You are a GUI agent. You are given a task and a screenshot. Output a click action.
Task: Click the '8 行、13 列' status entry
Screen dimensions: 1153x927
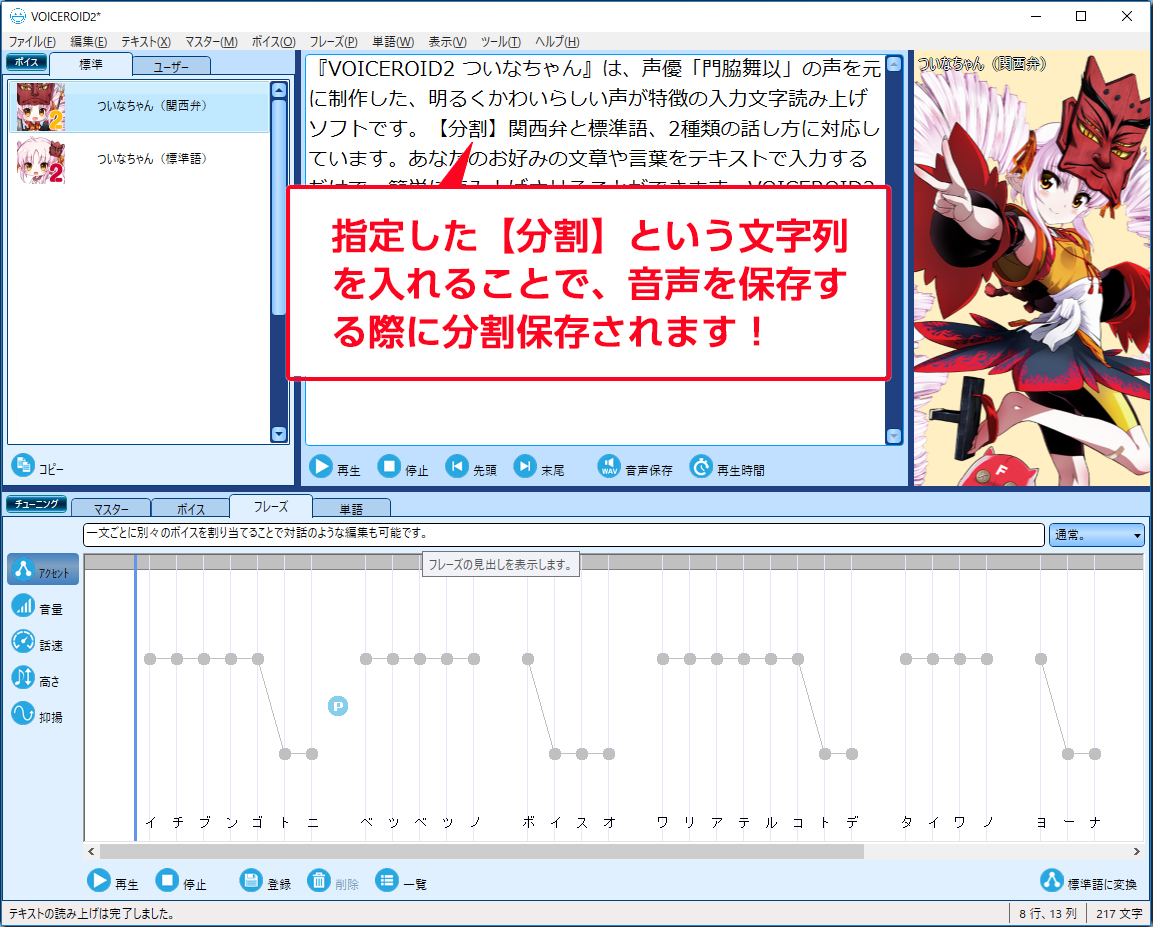click(x=1048, y=914)
